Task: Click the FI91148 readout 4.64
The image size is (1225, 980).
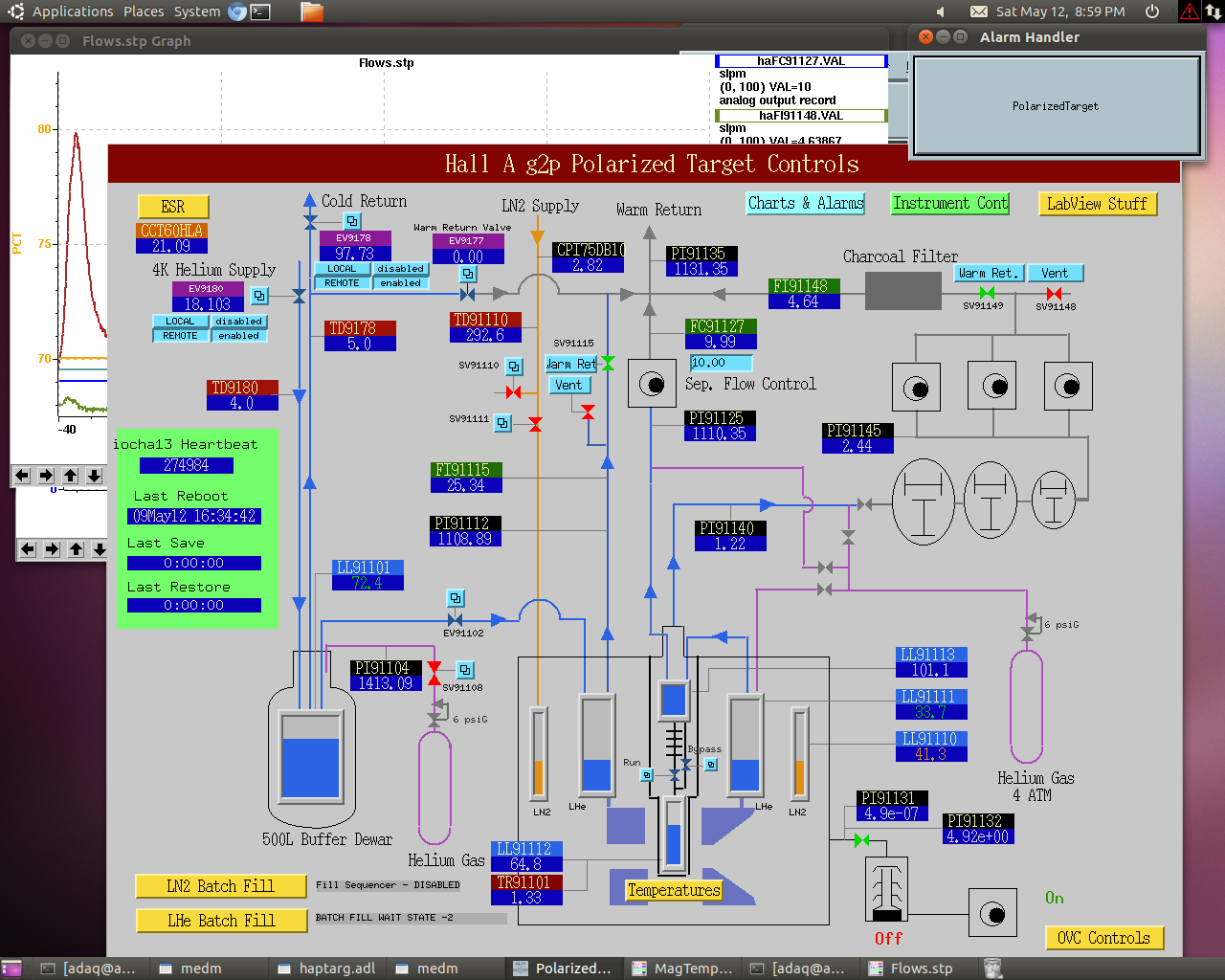Action: (804, 301)
